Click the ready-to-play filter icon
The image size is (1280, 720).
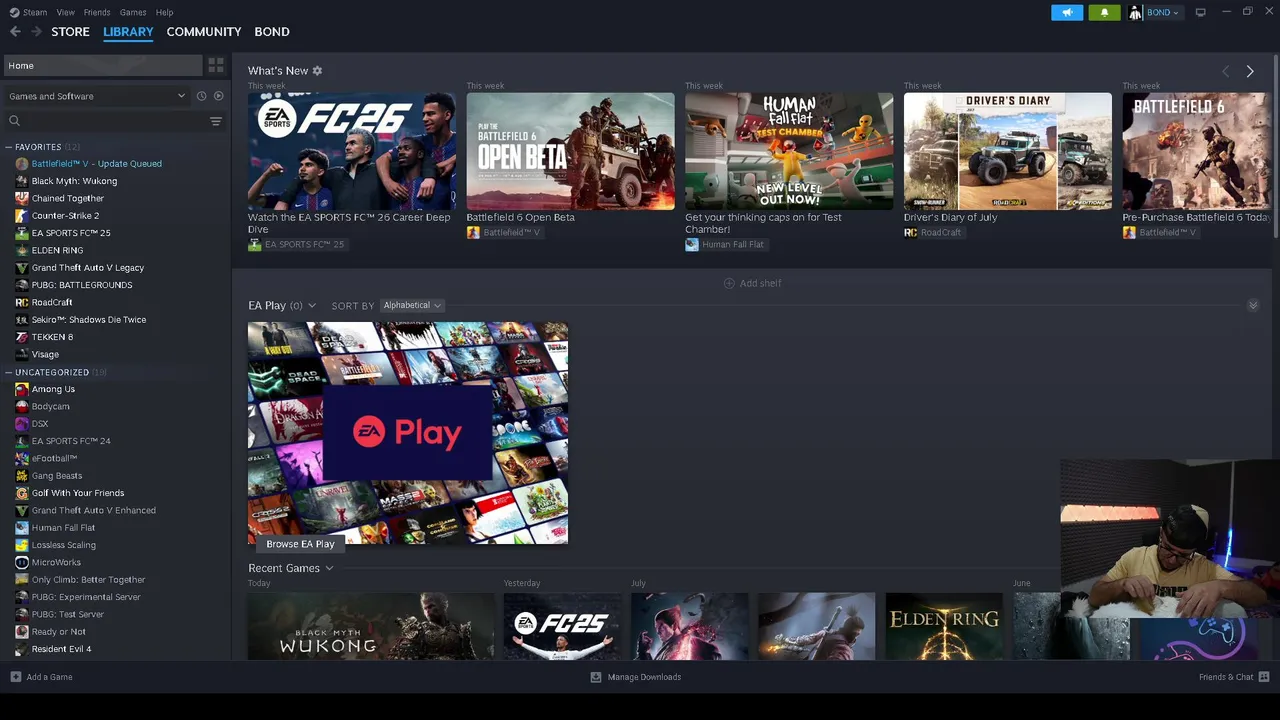click(218, 96)
